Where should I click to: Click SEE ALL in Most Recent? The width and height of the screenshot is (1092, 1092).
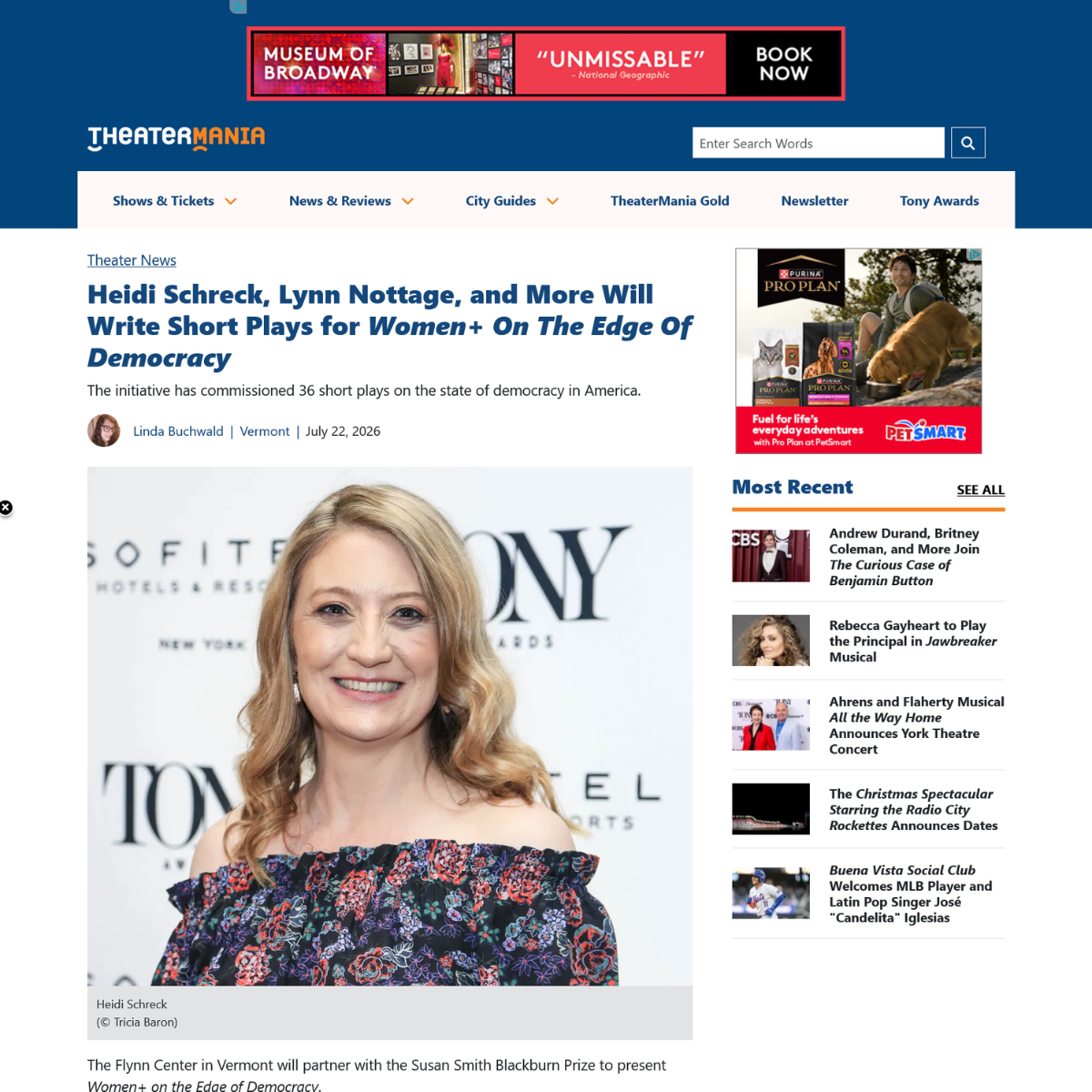[x=981, y=490]
